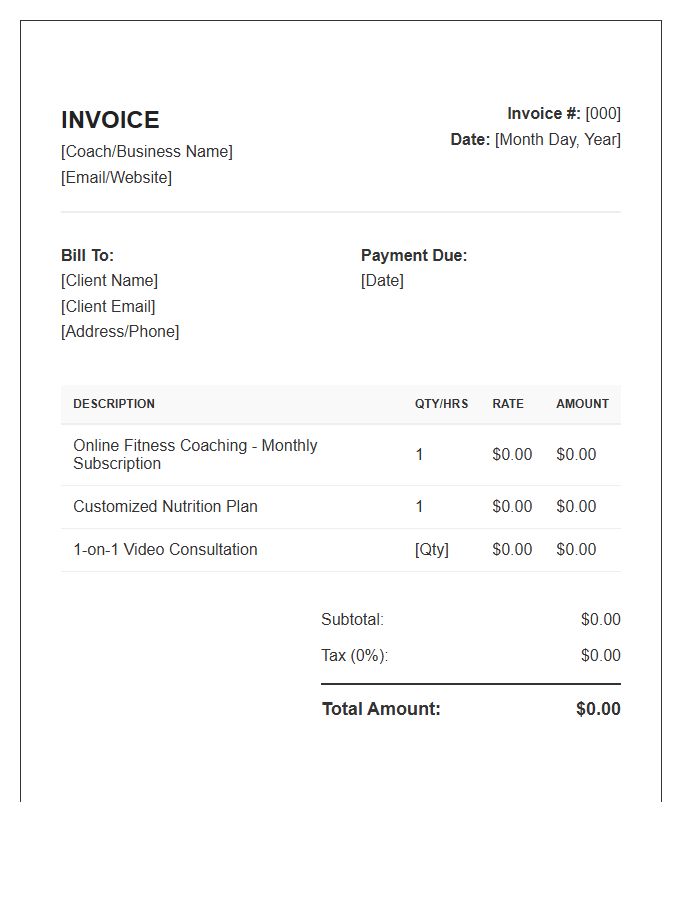Click the Tax (0%): label
This screenshot has height=900, width=700.
355,655
